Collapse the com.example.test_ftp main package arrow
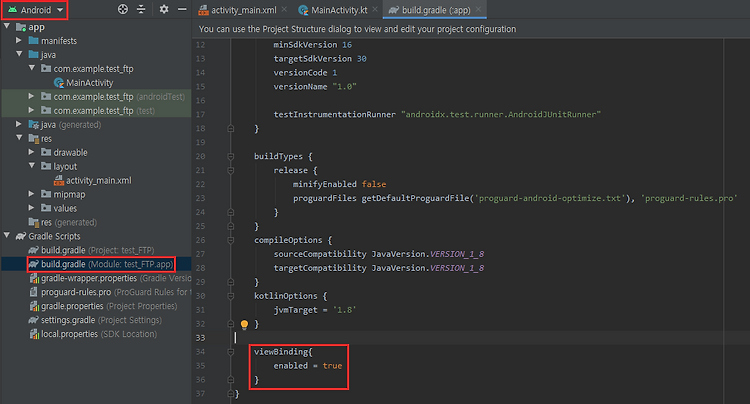The height and width of the screenshot is (404, 750). (x=32, y=68)
